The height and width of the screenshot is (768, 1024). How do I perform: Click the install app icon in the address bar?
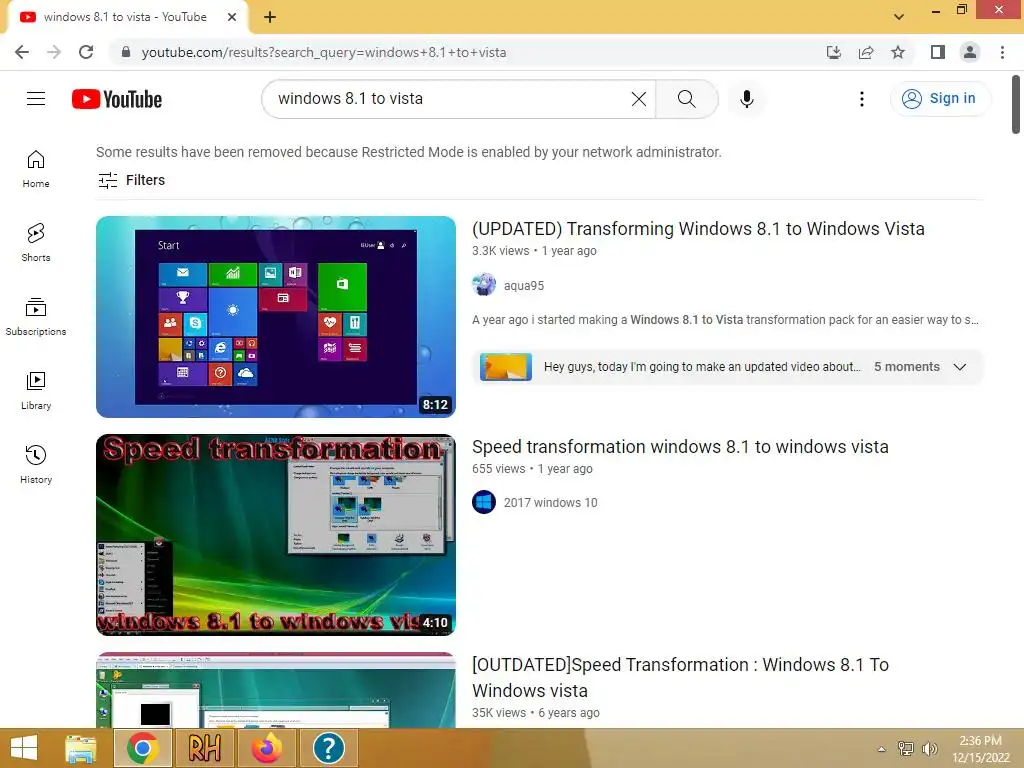click(x=834, y=52)
